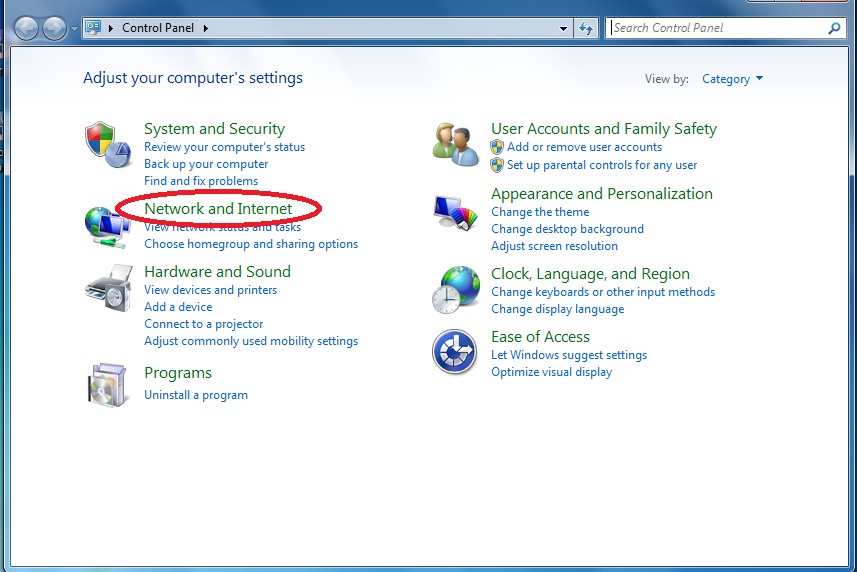857x572 pixels.
Task: Click Adjust commonly used mobility settings
Action: [251, 341]
